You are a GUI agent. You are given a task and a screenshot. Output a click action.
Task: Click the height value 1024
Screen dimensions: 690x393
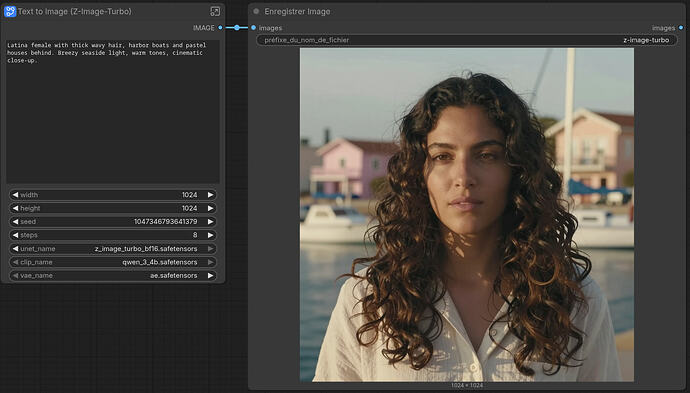(x=189, y=208)
